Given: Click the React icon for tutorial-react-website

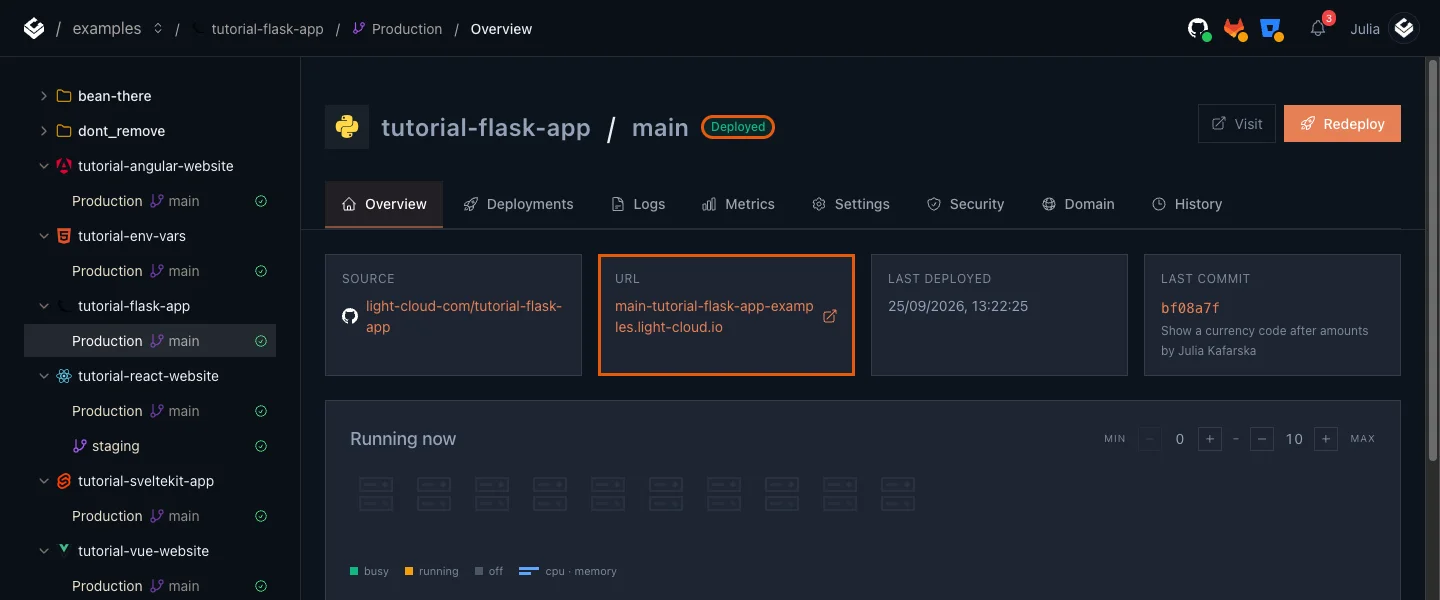Looking at the screenshot, I should [64, 376].
